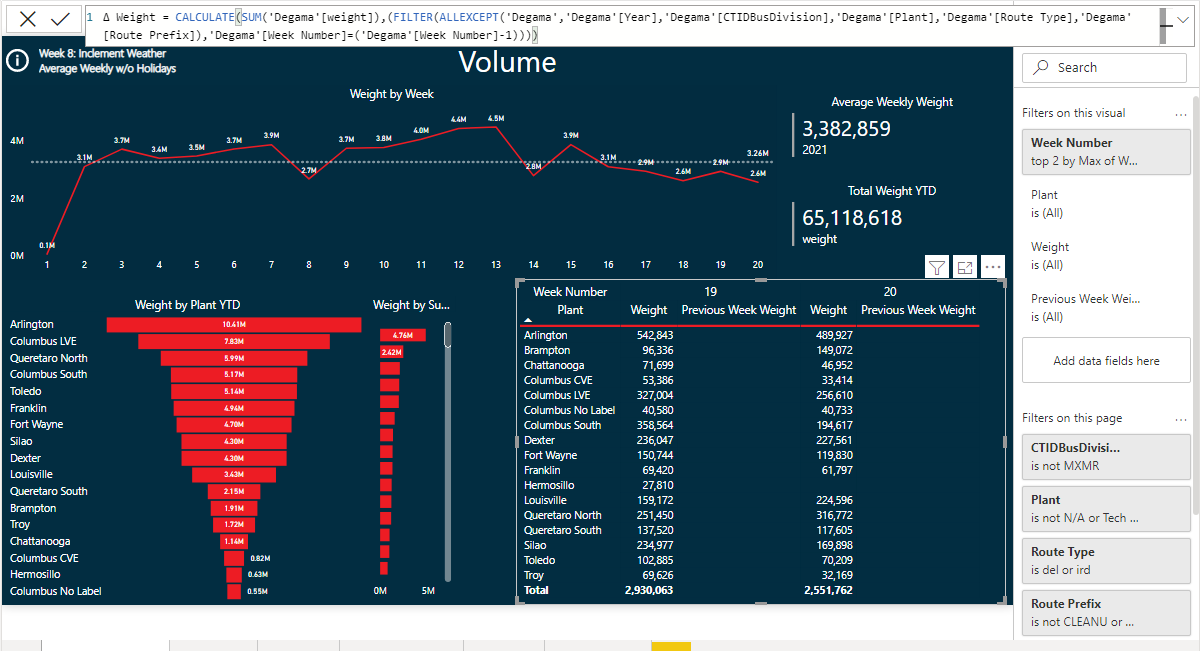Screen dimensions: 1200x651
Task: Click the filter icon in the table visual header
Action: coord(937,267)
